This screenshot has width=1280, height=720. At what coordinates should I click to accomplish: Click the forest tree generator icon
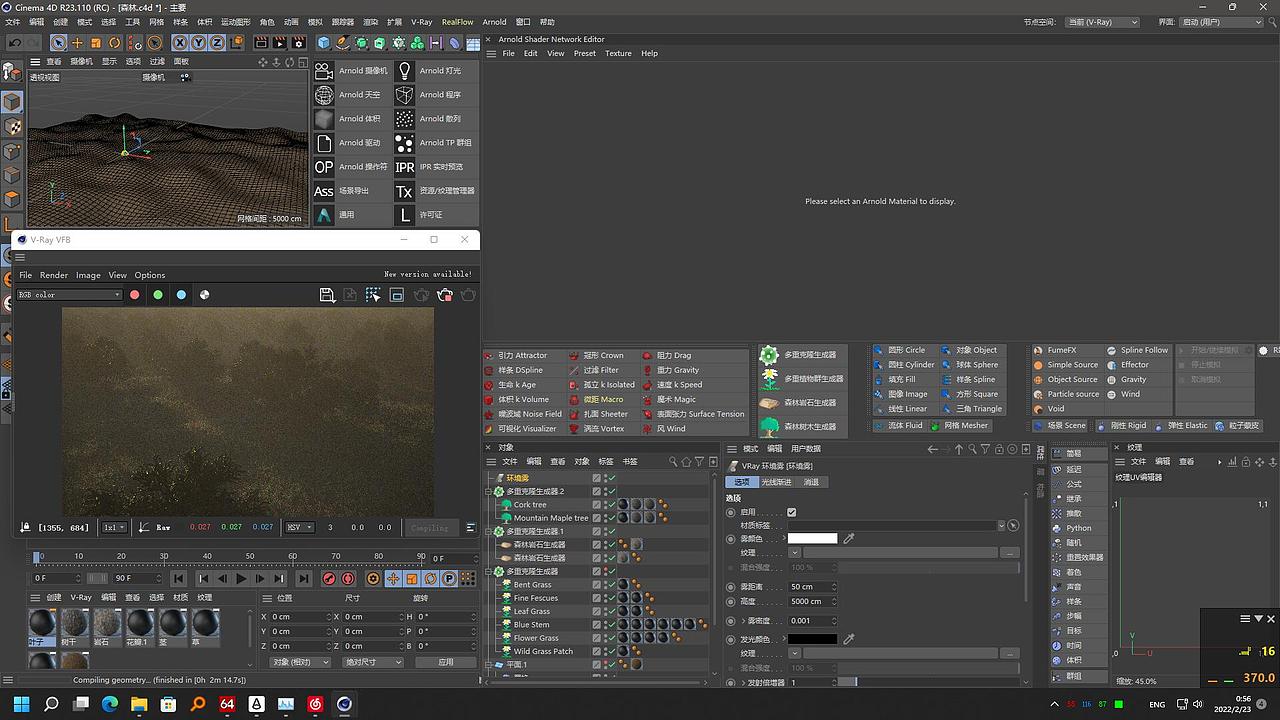pos(769,427)
